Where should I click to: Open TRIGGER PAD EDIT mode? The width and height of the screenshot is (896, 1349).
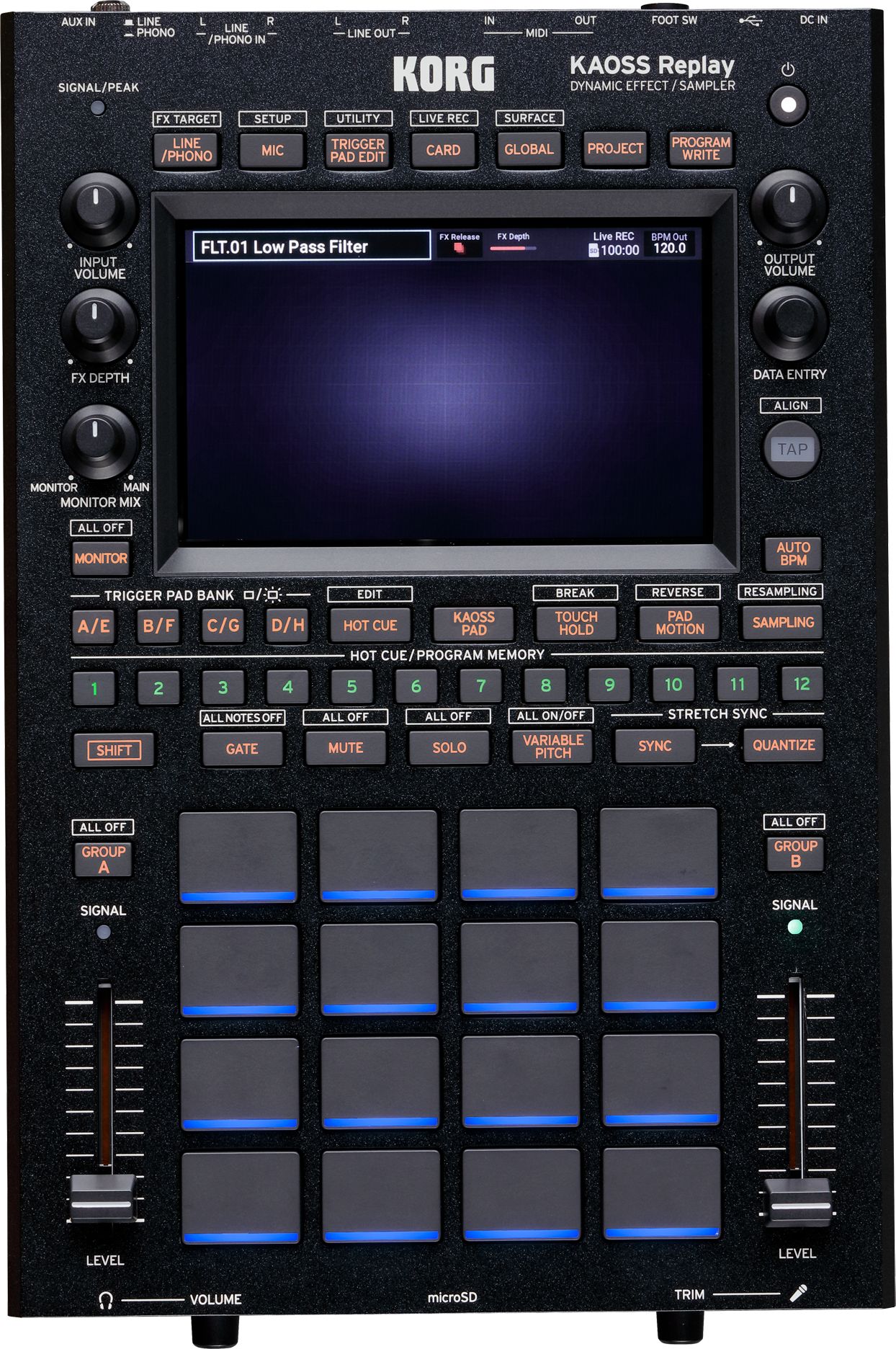(358, 150)
